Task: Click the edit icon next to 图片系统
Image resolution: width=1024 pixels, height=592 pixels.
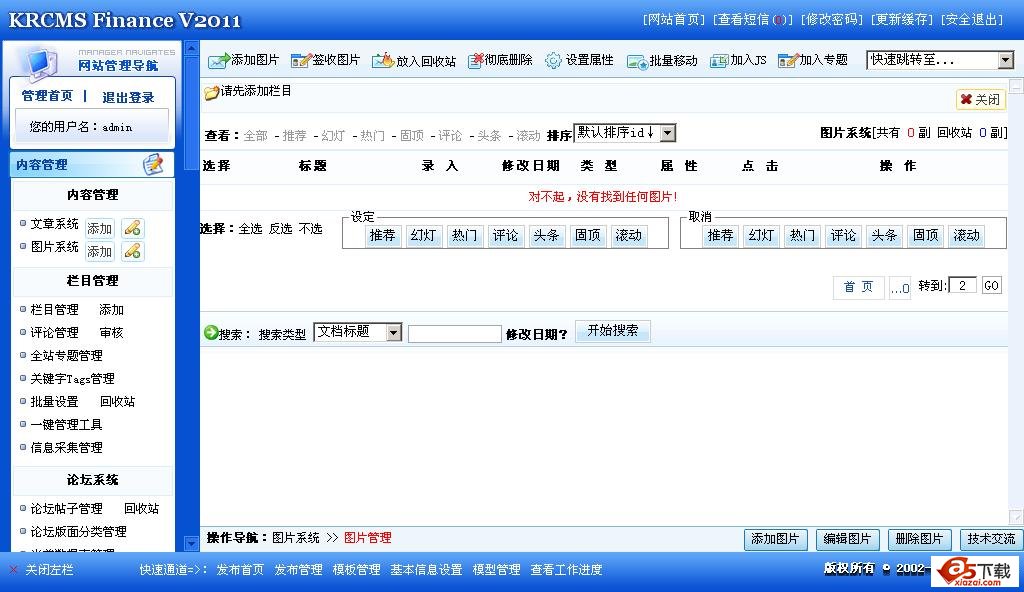Action: coord(133,251)
